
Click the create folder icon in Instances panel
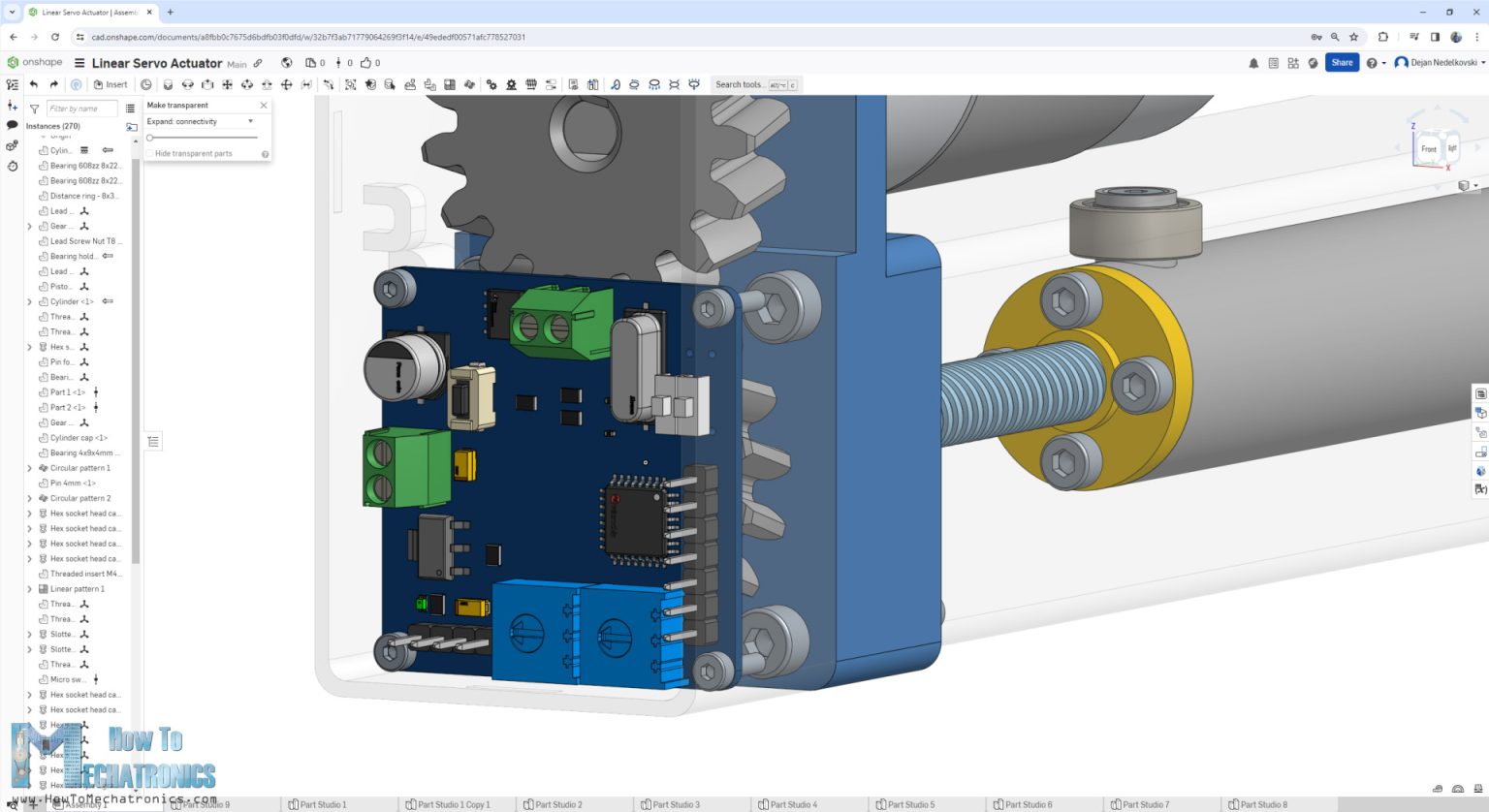click(x=133, y=127)
